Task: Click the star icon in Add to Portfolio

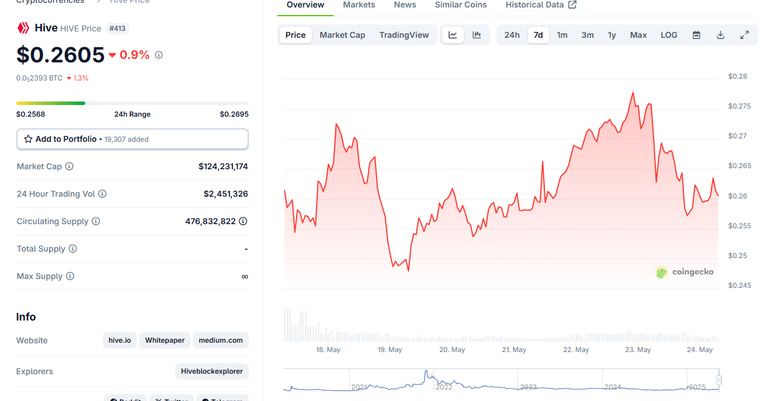Action: tap(28, 139)
